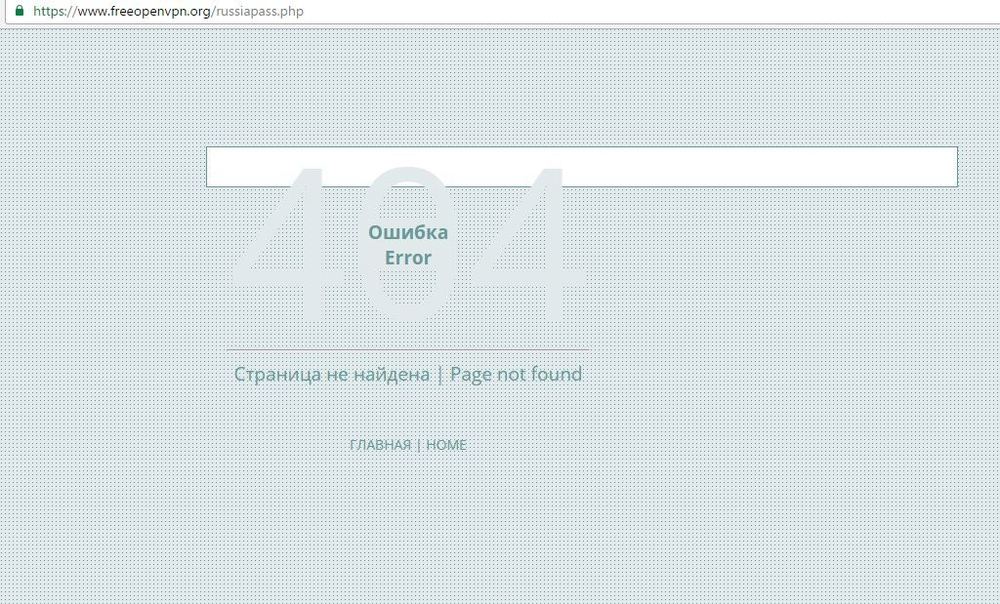Click the empty white box above 404
The image size is (1000, 604).
(x=582, y=166)
